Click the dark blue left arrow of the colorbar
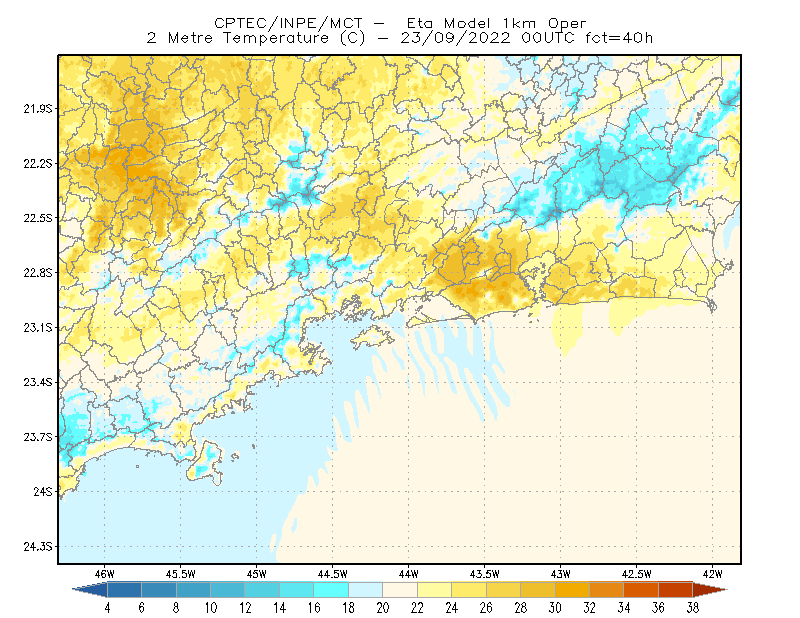The height and width of the screenshot is (618, 800). coord(90,590)
